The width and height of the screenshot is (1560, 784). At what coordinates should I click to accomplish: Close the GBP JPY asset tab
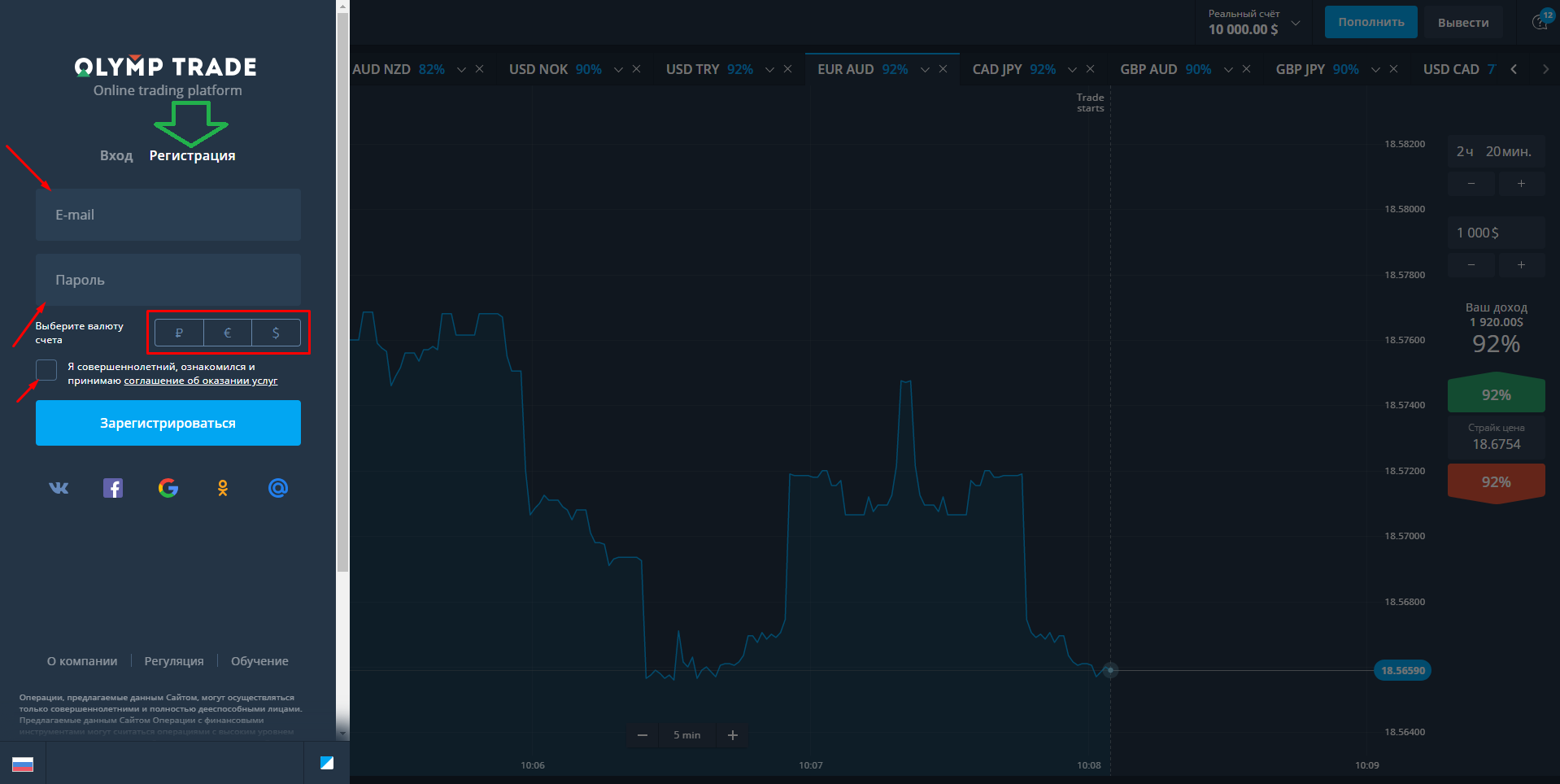(x=1394, y=69)
